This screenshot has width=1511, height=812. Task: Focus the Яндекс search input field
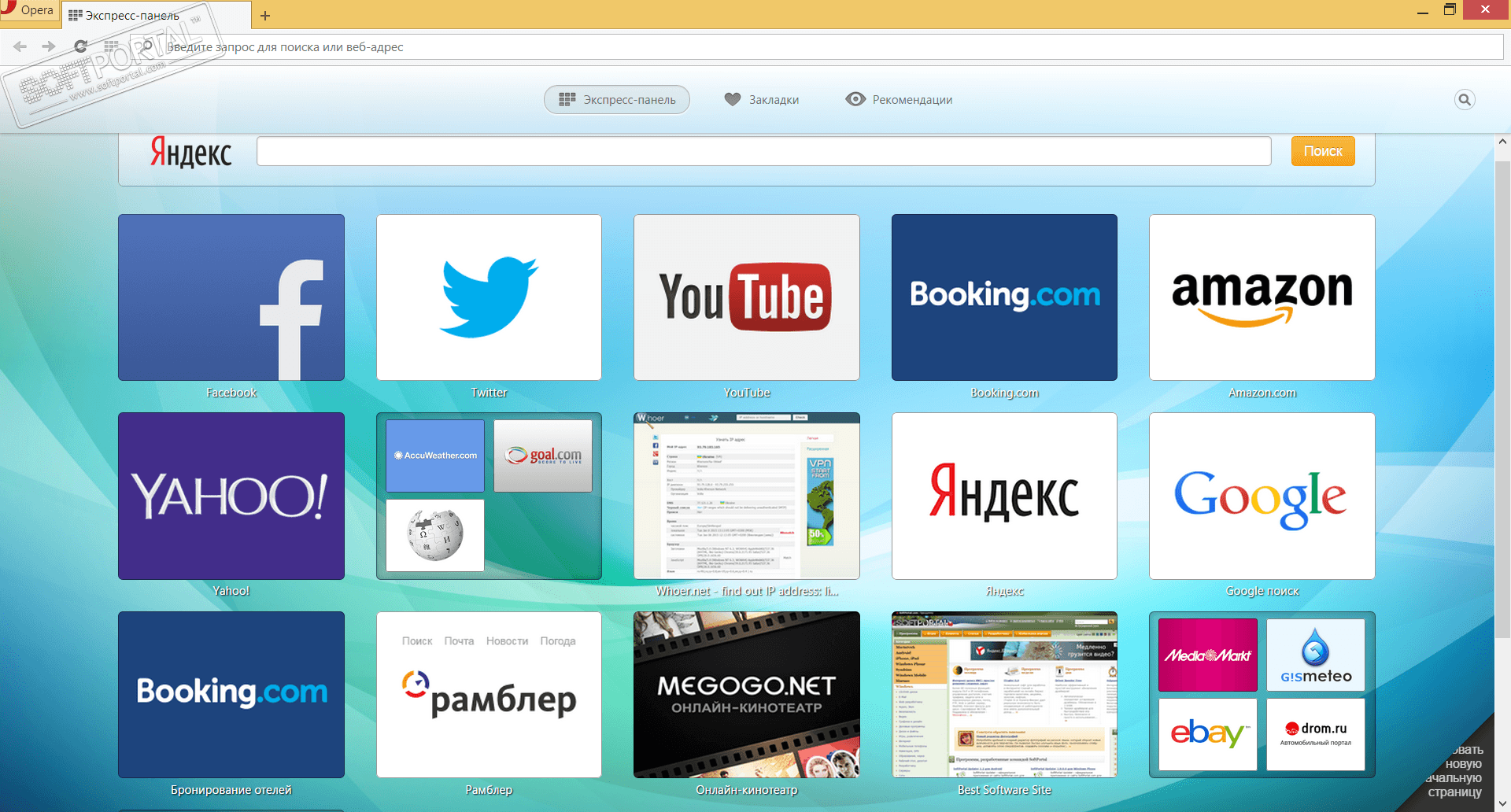(764, 151)
